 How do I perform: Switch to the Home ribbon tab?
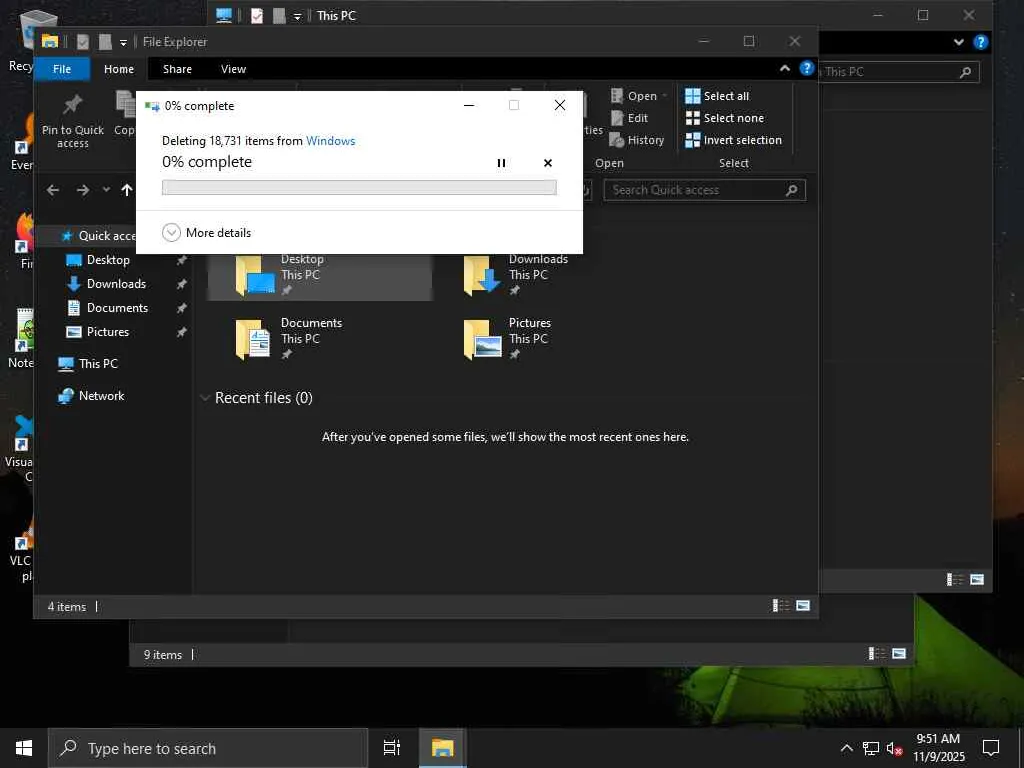[x=119, y=69]
